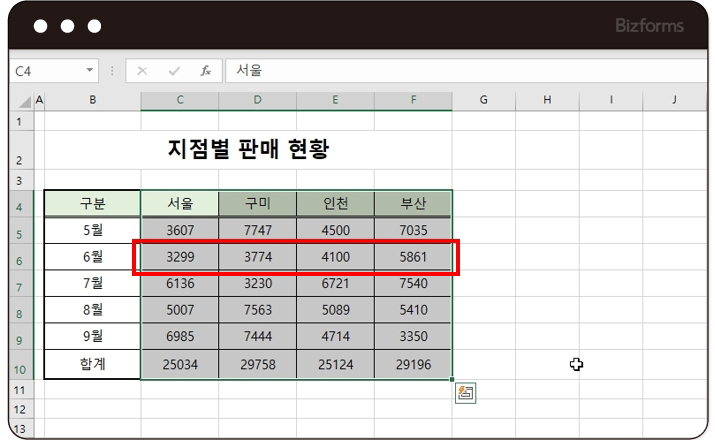Click the Select All corner triangle

25,101
